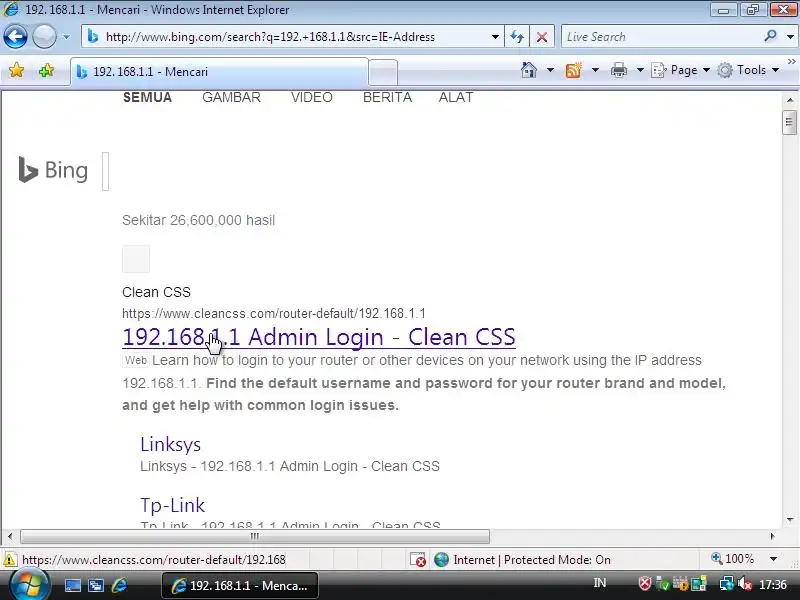
Task: Click the Internet zone globe icon
Action: click(441, 560)
